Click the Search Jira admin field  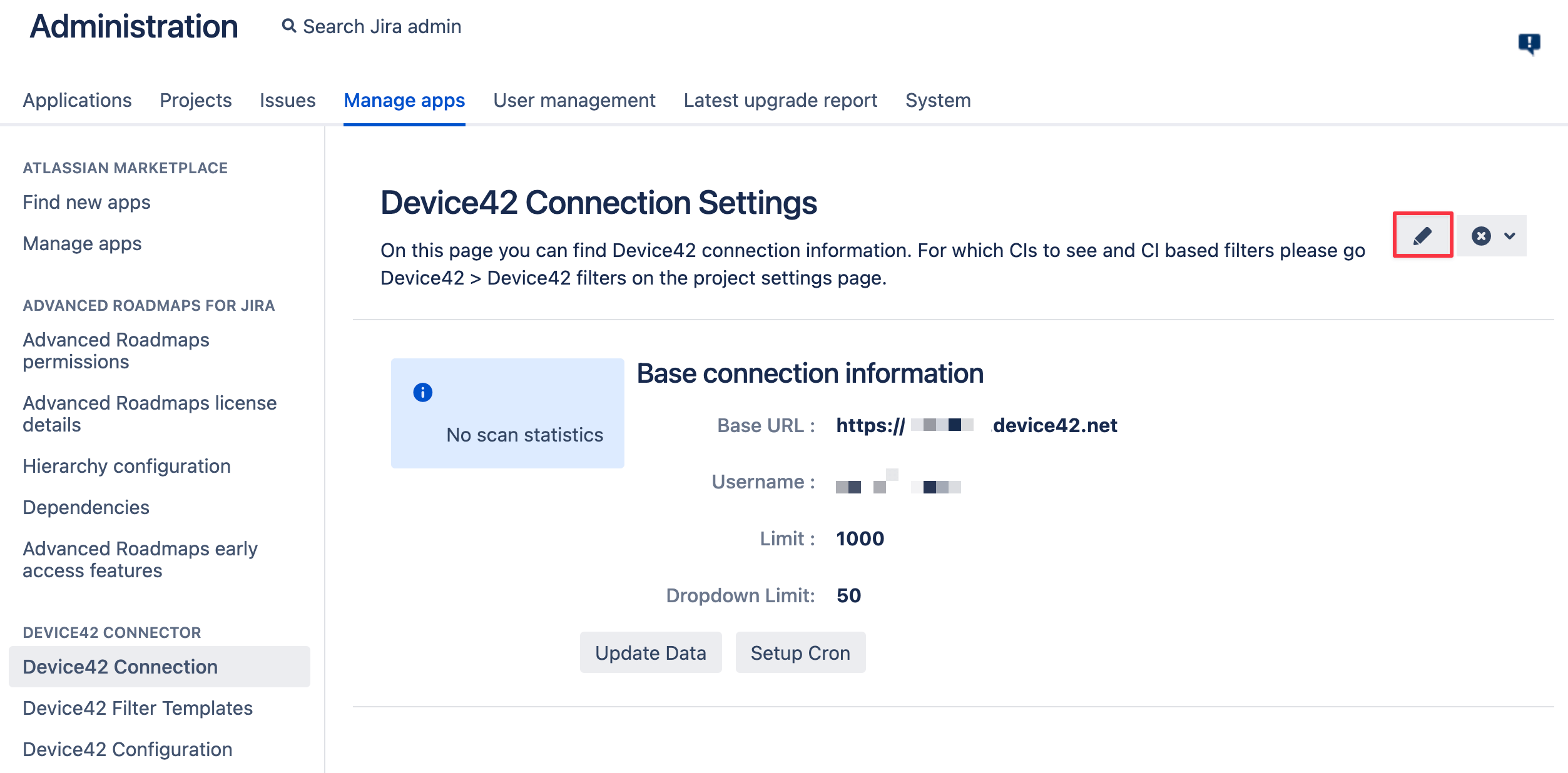coord(382,26)
